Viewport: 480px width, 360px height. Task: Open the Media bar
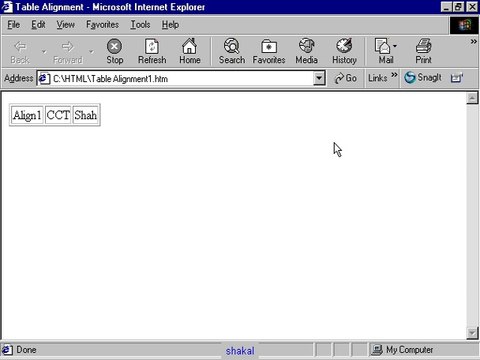(306, 51)
